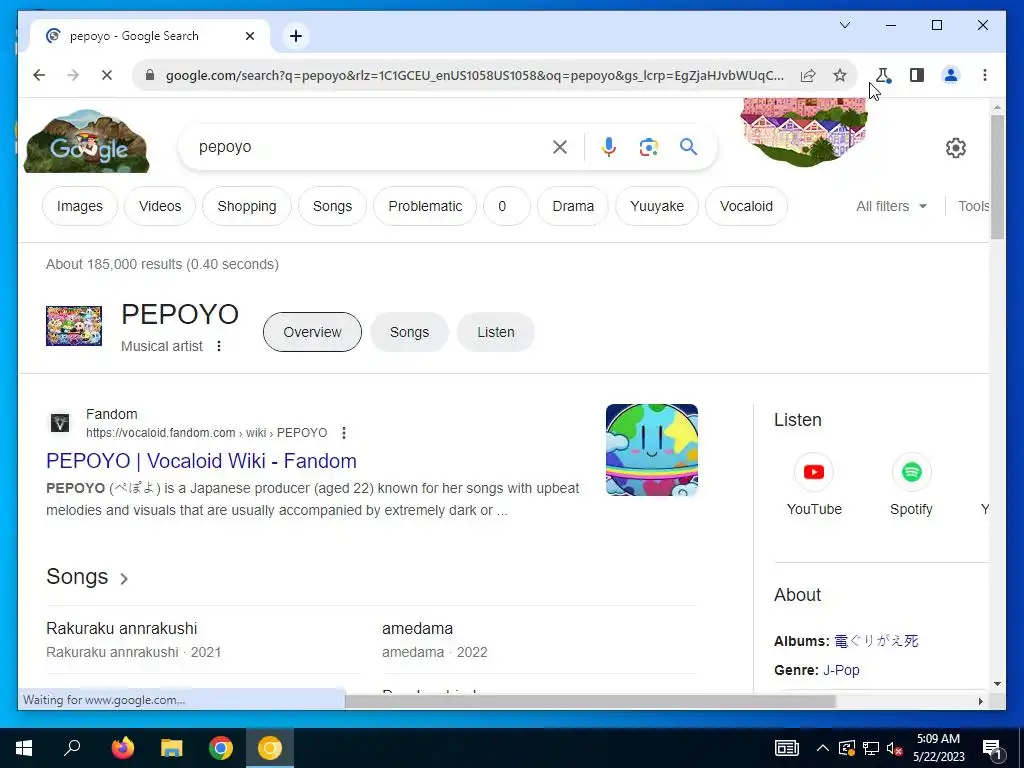Viewport: 1024px width, 768px height.
Task: Close the pepoyo Google Search tab
Action: [x=249, y=36]
